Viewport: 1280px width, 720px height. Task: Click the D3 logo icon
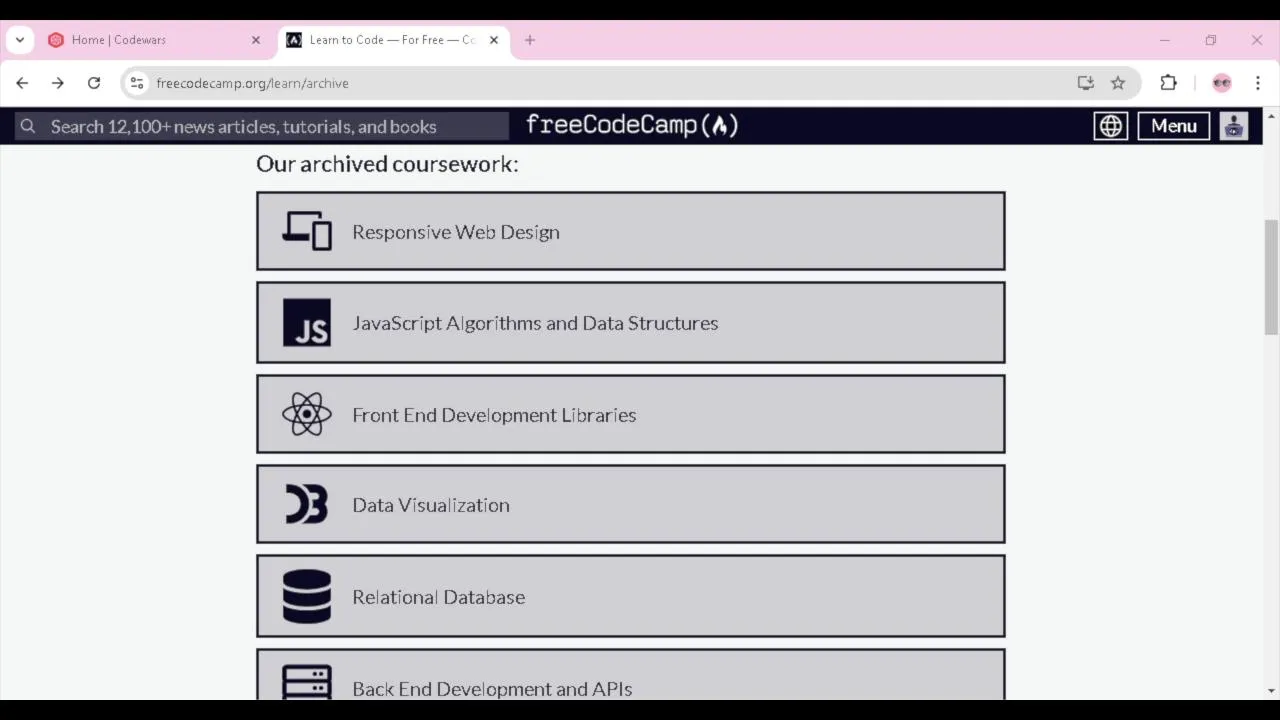coord(306,504)
